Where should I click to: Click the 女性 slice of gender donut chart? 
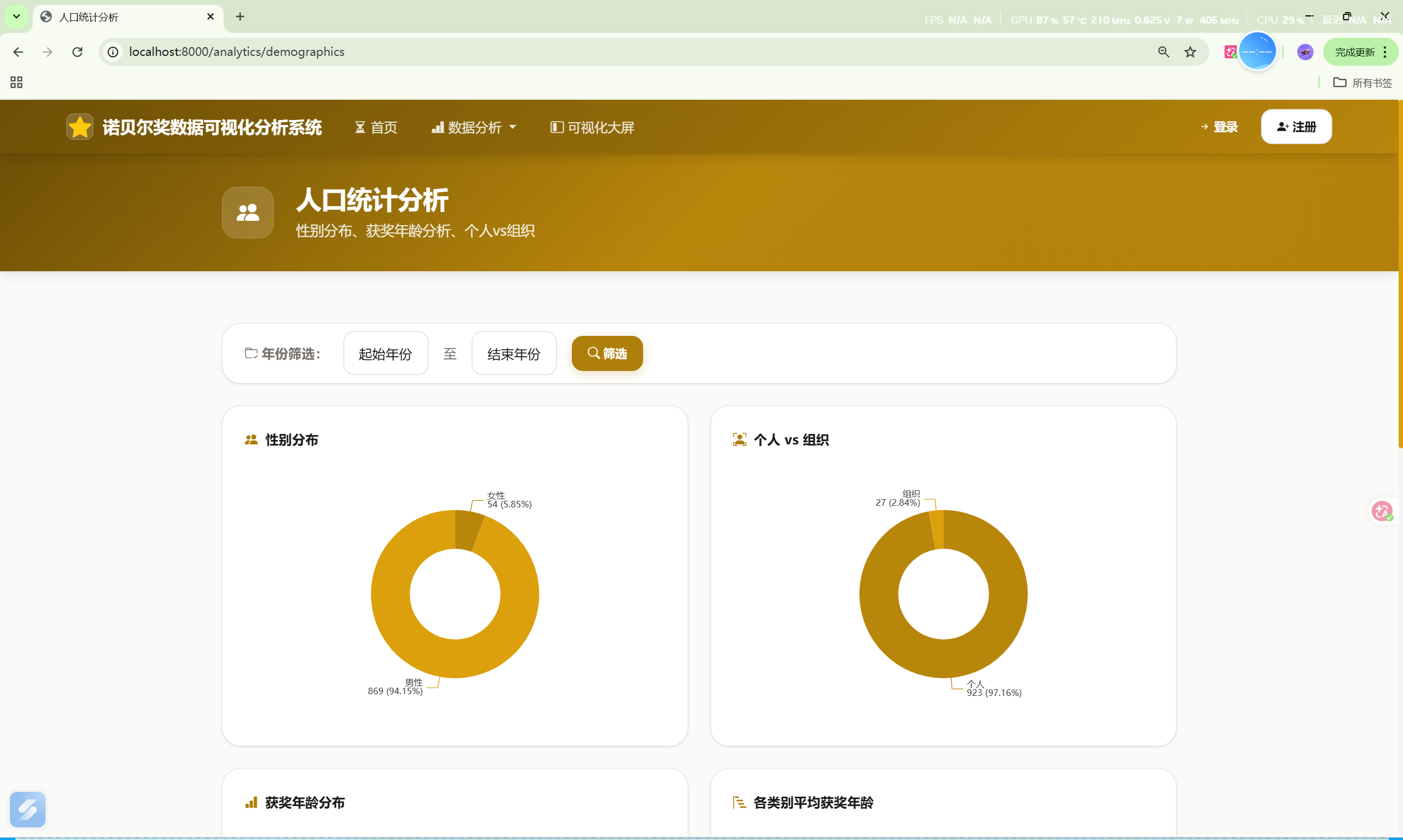(x=468, y=530)
